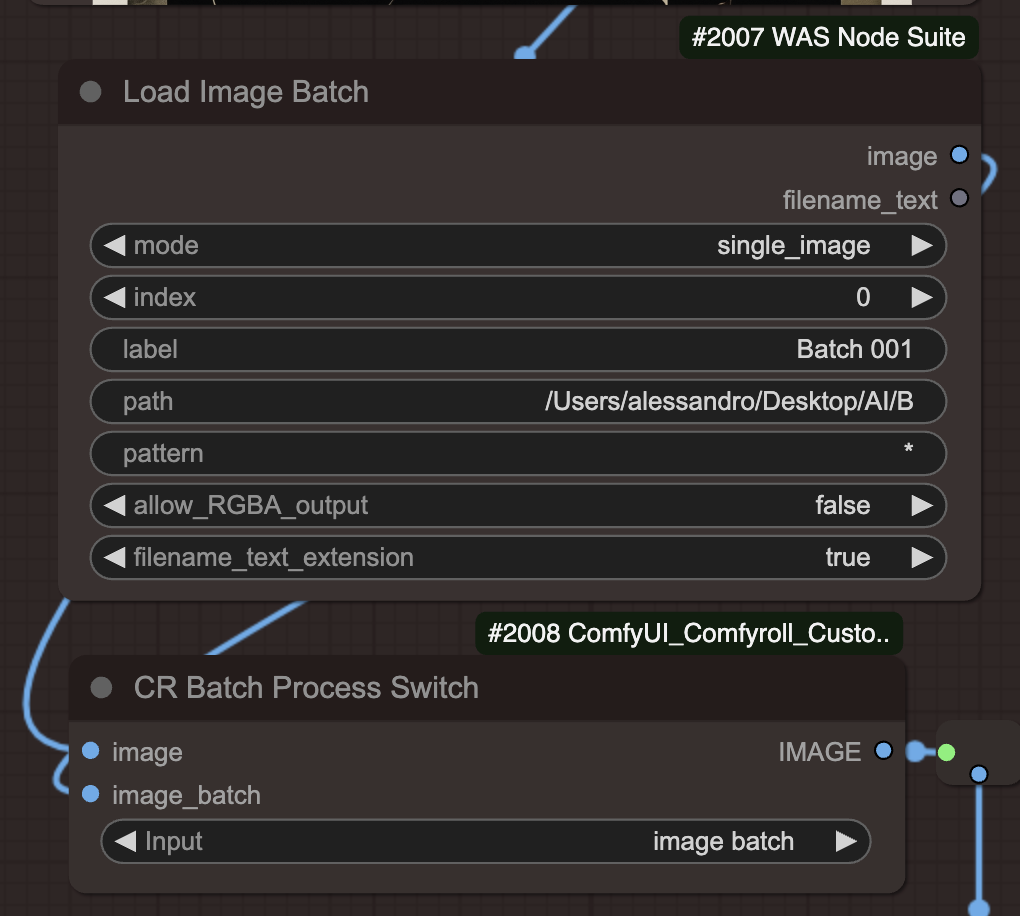
Task: Click the #2007 WAS Node Suite badge
Action: pos(828,37)
